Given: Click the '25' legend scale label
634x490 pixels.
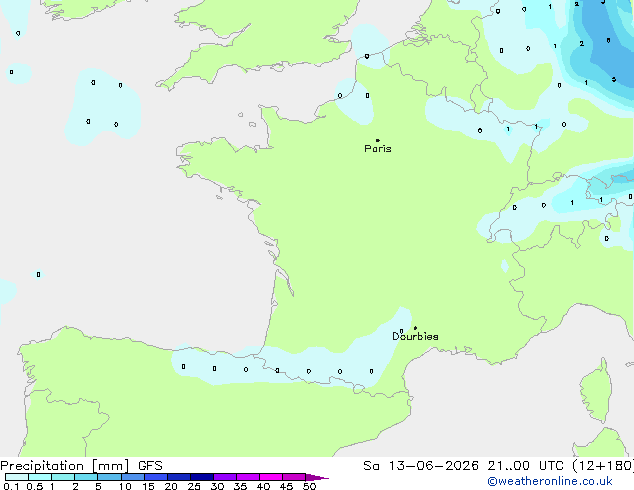Looking at the screenshot, I should click(194, 486).
